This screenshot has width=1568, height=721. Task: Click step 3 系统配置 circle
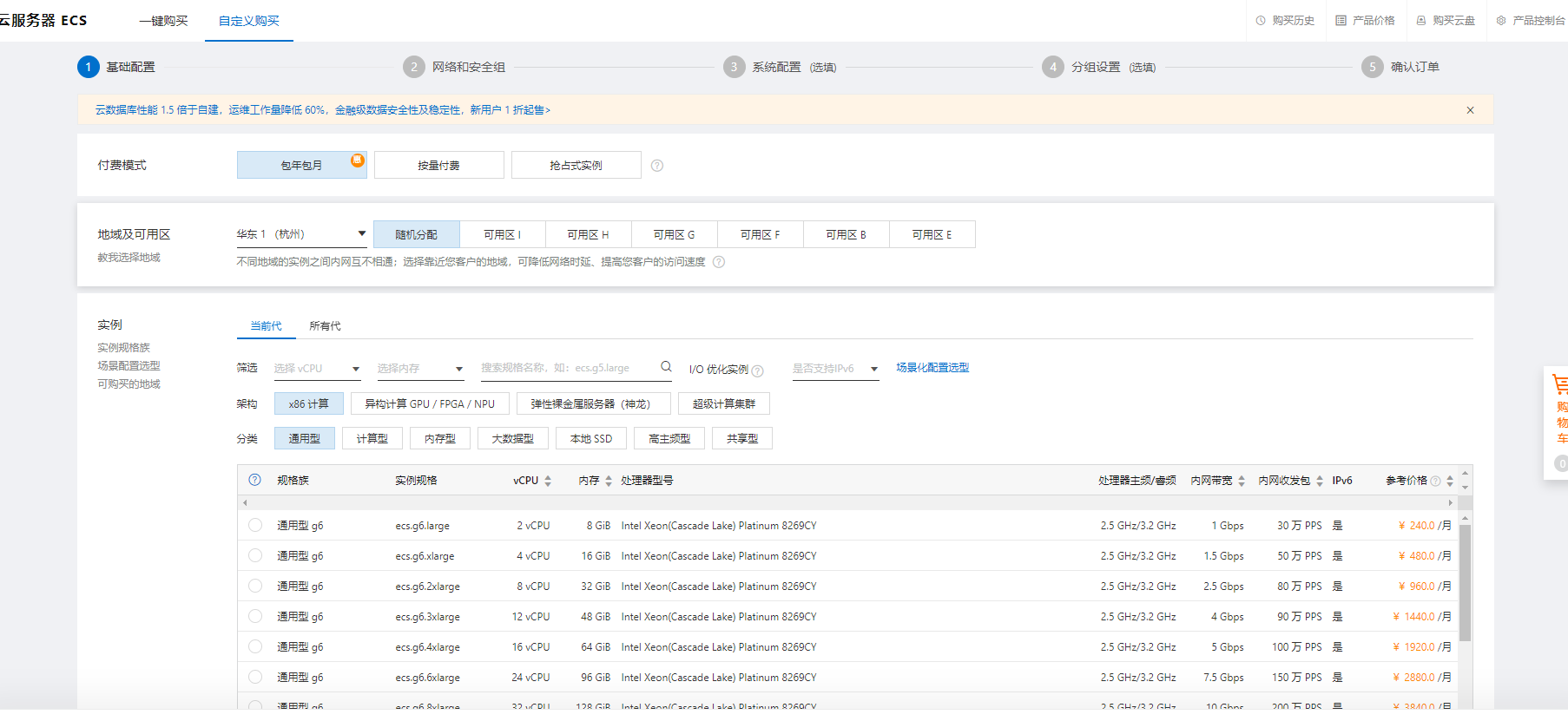pos(734,67)
